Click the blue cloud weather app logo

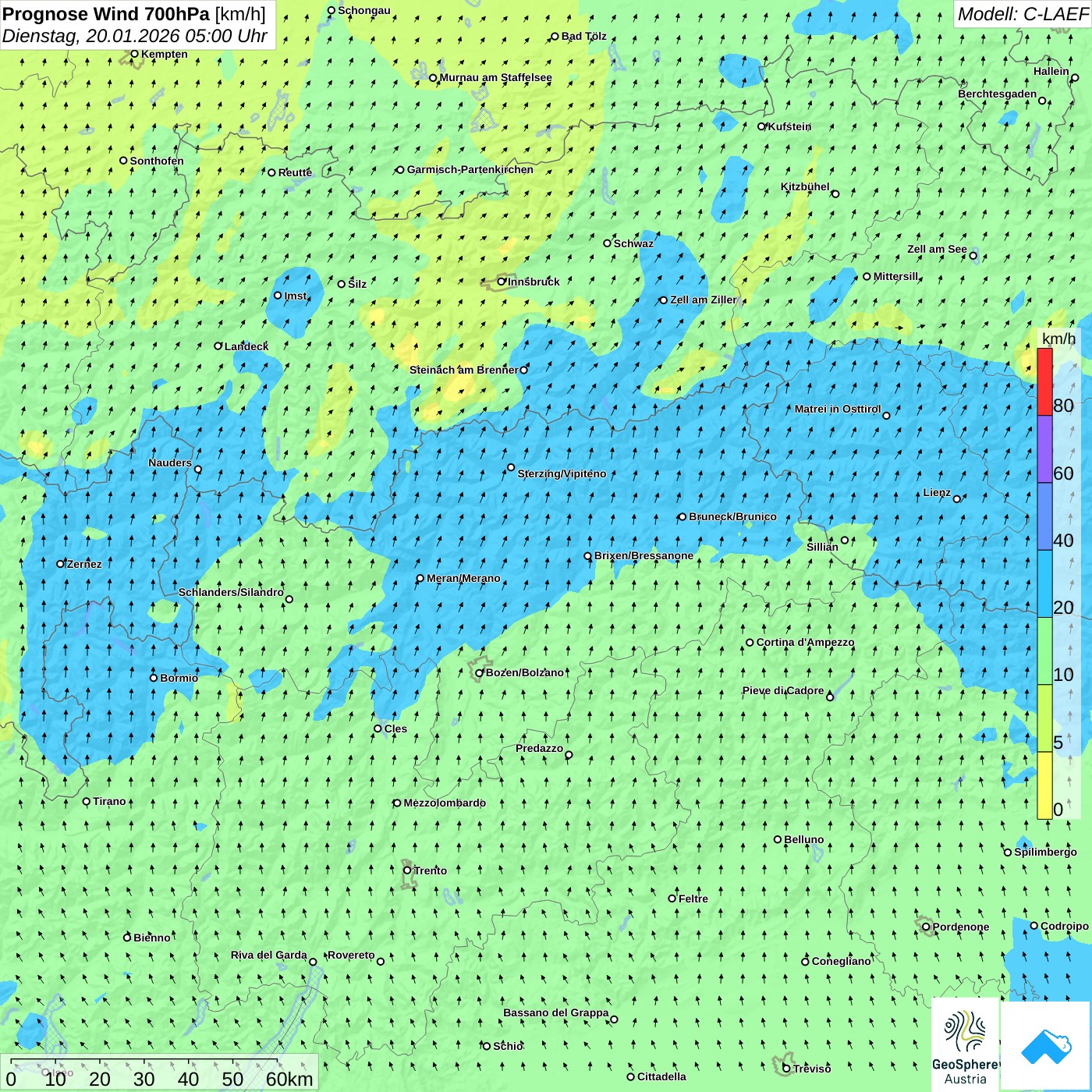(x=1046, y=1046)
